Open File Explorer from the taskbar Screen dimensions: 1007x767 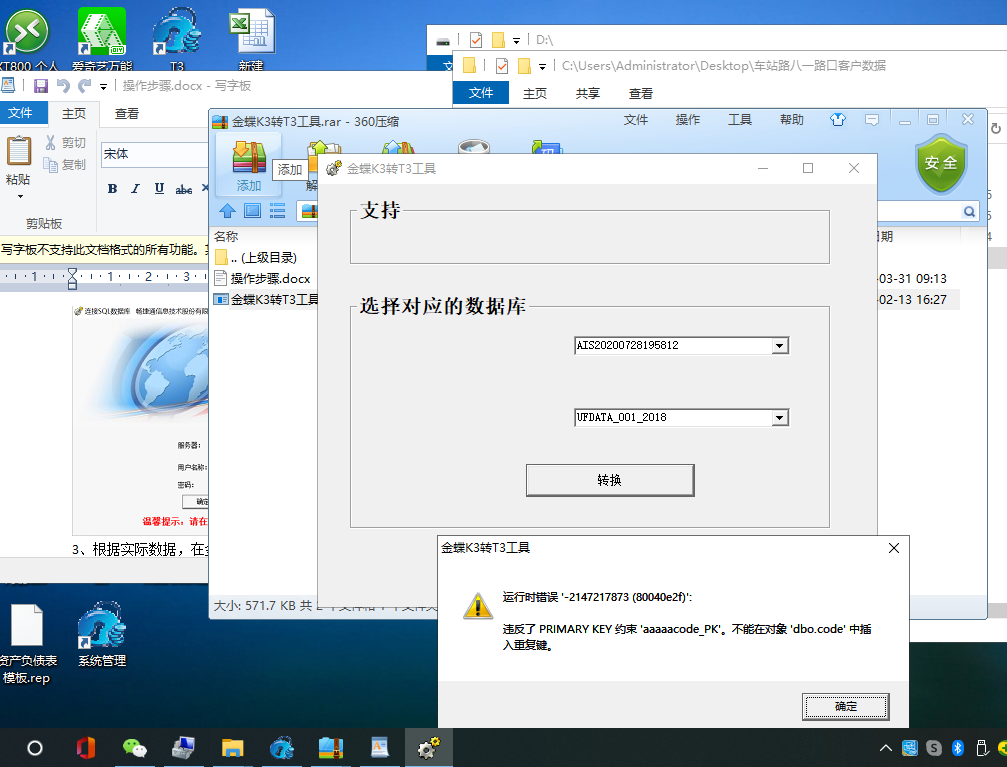(x=232, y=748)
